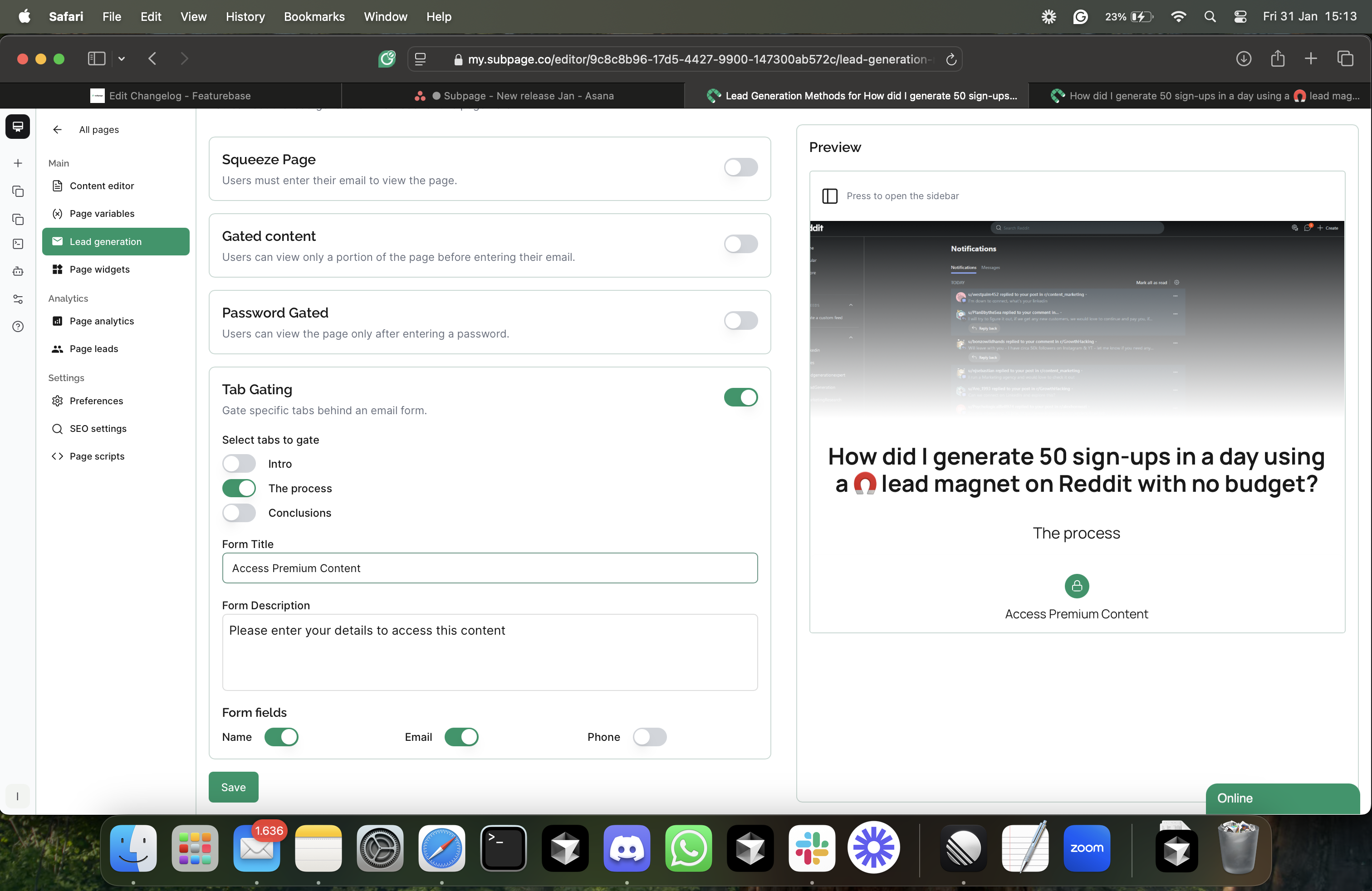Screen dimensions: 1372x891
Task: Open Page variables in the sidebar
Action: (115, 213)
